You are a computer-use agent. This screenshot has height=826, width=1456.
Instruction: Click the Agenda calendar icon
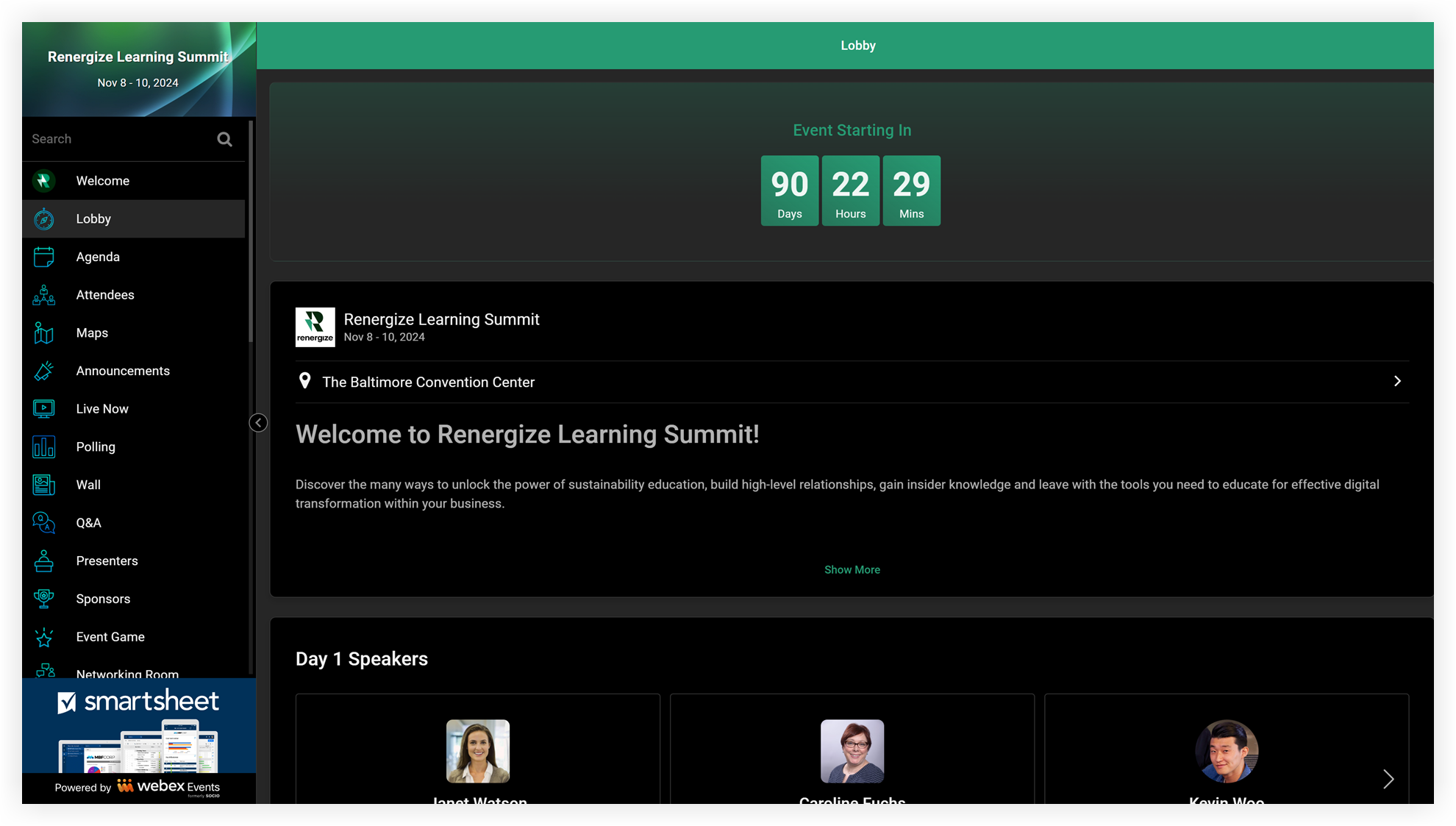(44, 257)
